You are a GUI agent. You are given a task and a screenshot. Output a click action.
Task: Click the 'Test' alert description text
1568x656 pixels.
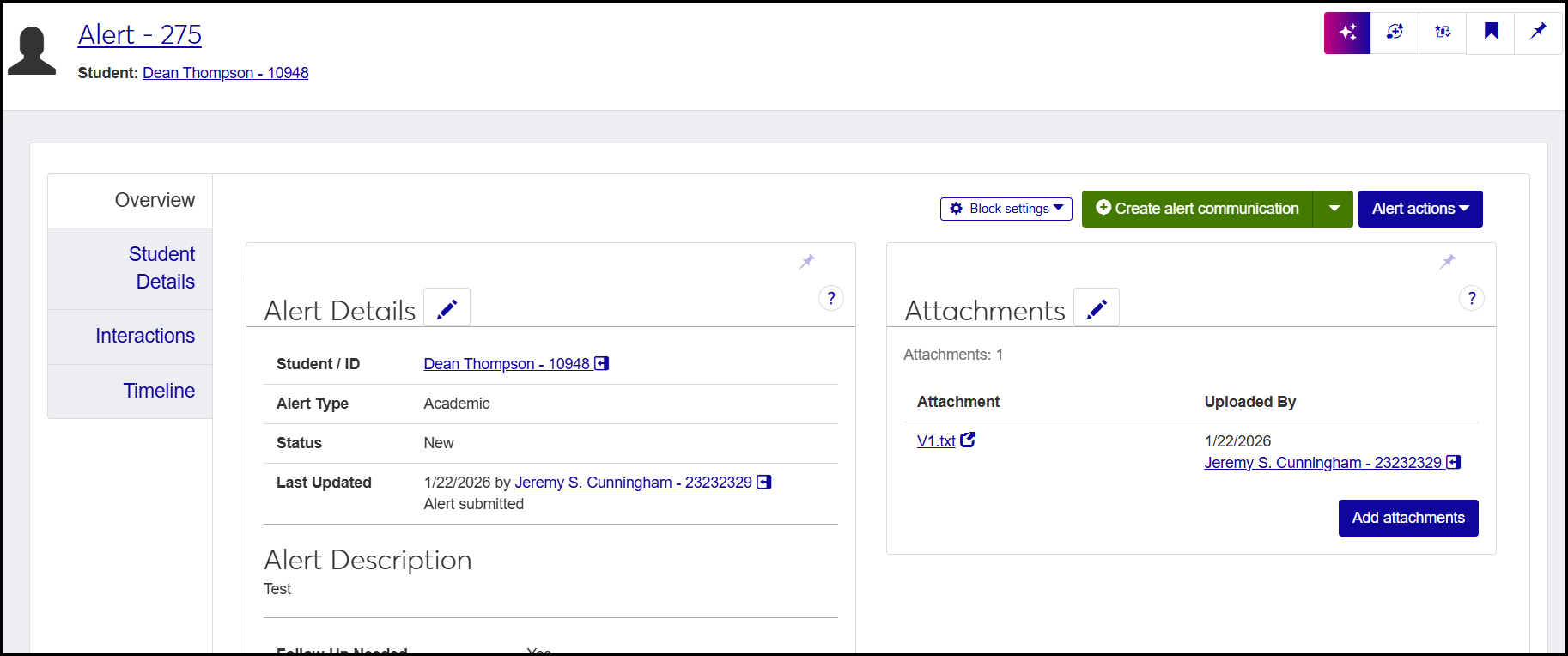pyautogui.click(x=277, y=589)
